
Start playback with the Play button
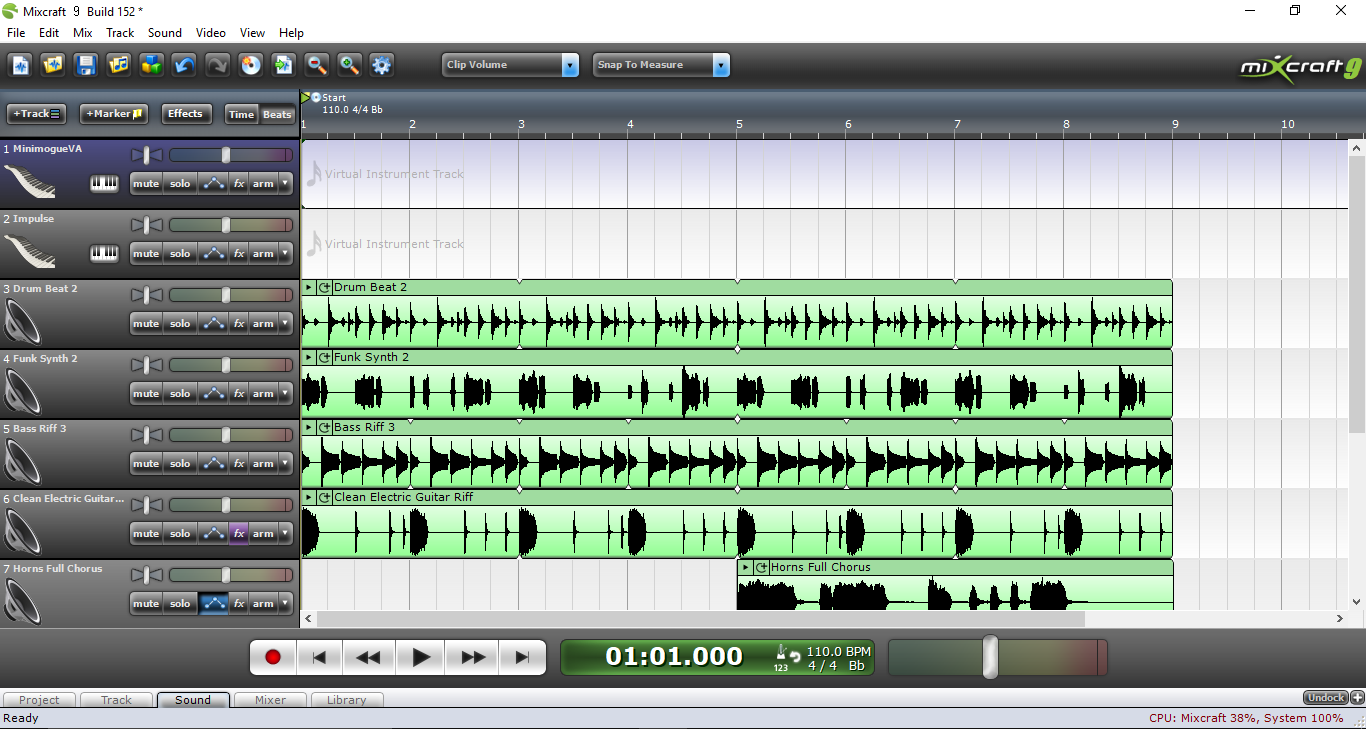[421, 657]
